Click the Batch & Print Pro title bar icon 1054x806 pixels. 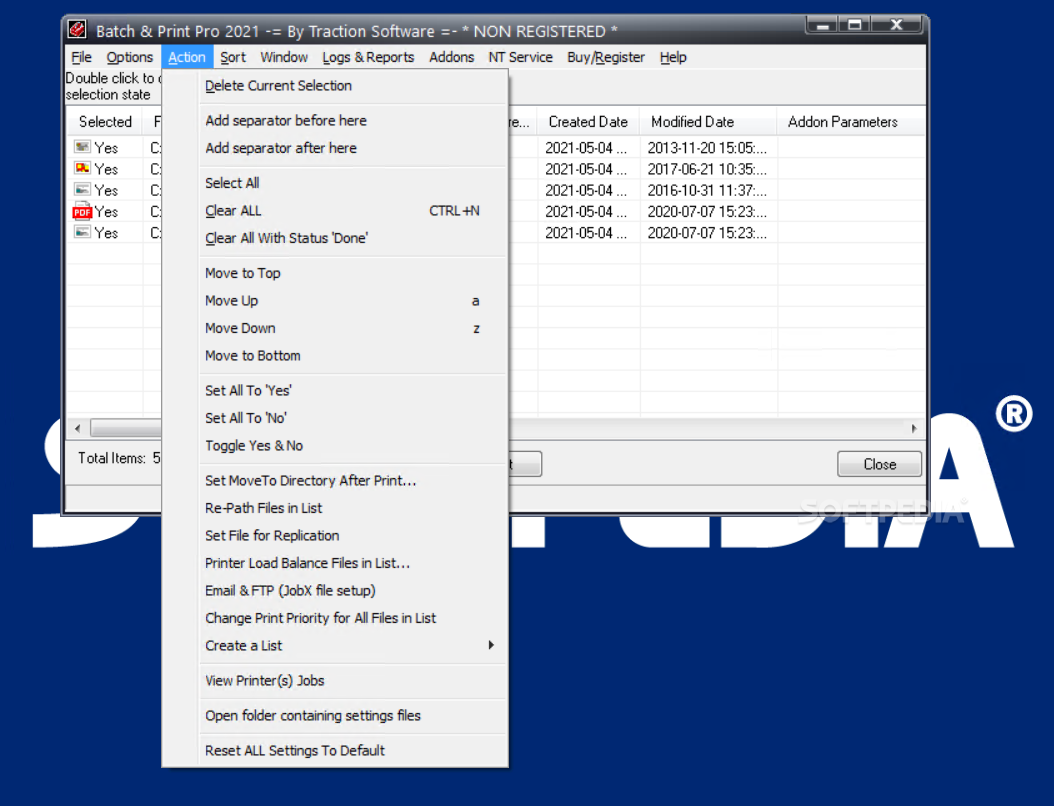tap(77, 30)
